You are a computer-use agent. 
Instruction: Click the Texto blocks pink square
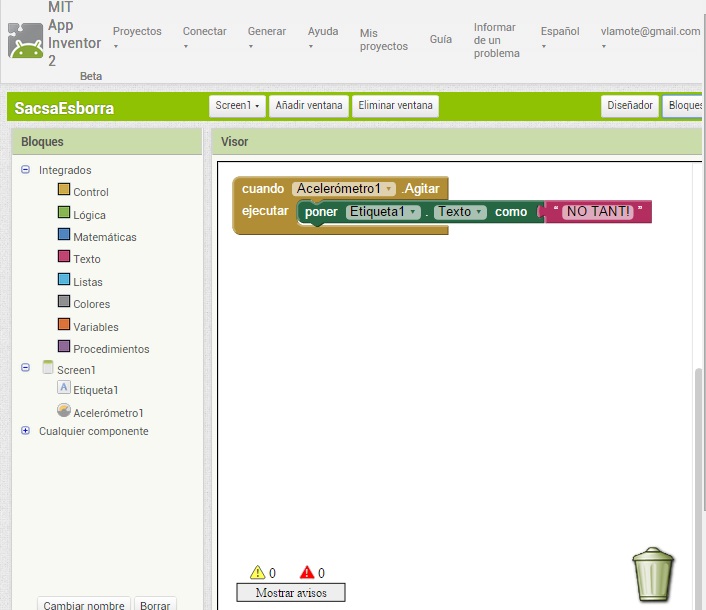tap(64, 256)
